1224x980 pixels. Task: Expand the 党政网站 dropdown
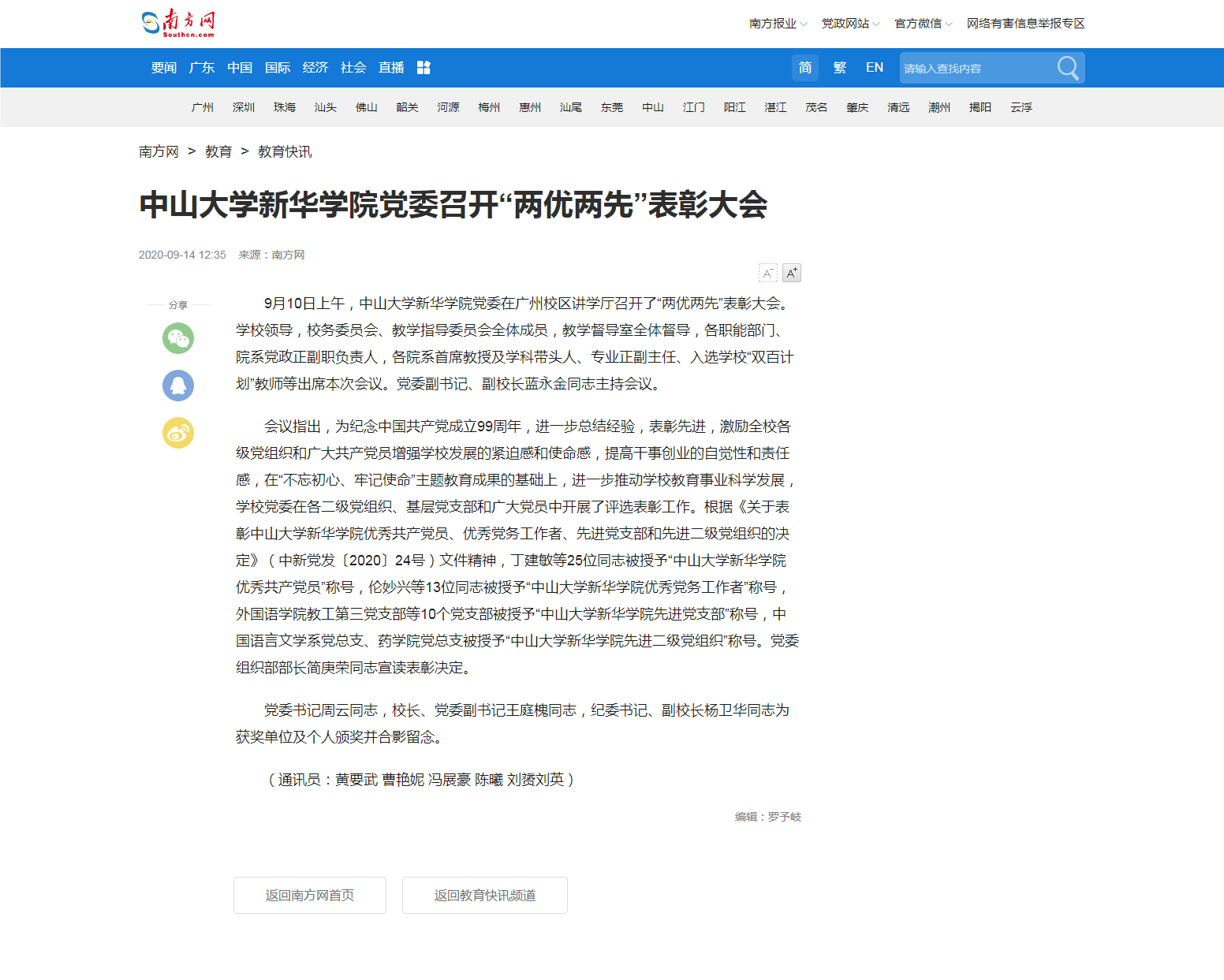click(x=850, y=24)
